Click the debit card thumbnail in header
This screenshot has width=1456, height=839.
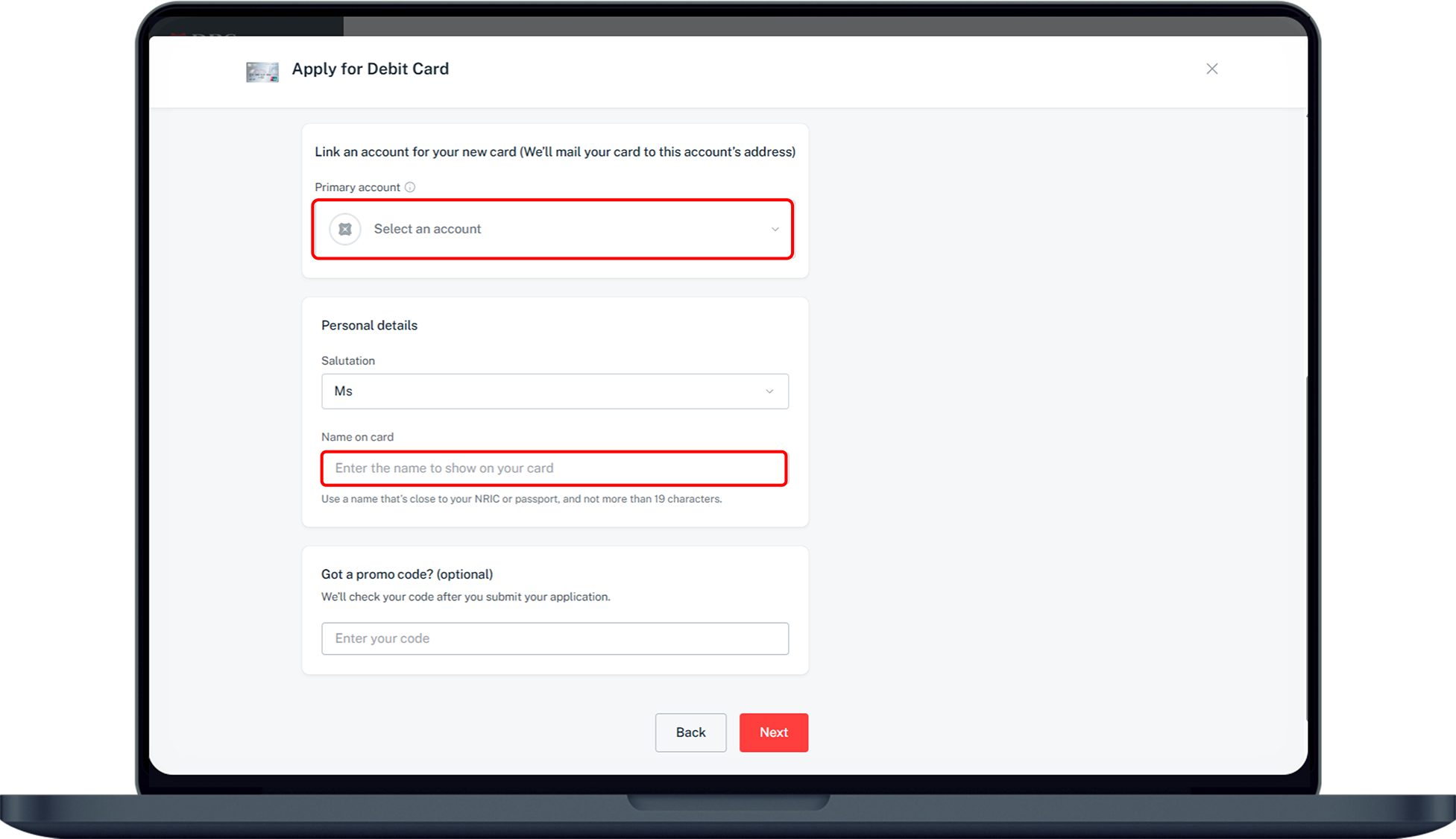[x=262, y=72]
